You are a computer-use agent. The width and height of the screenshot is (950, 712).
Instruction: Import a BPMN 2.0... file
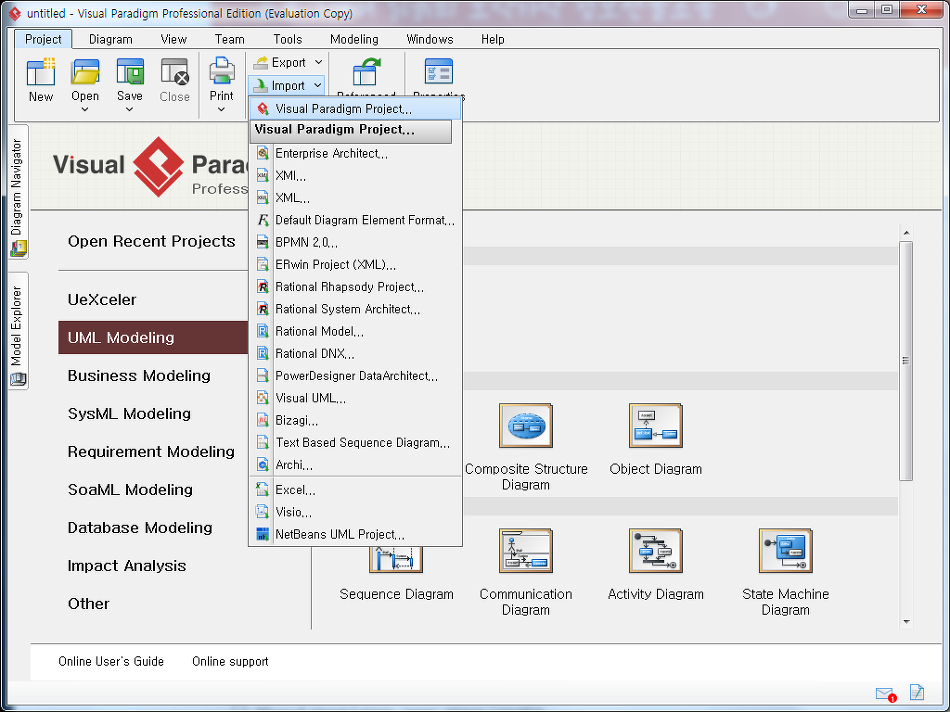coord(355,242)
